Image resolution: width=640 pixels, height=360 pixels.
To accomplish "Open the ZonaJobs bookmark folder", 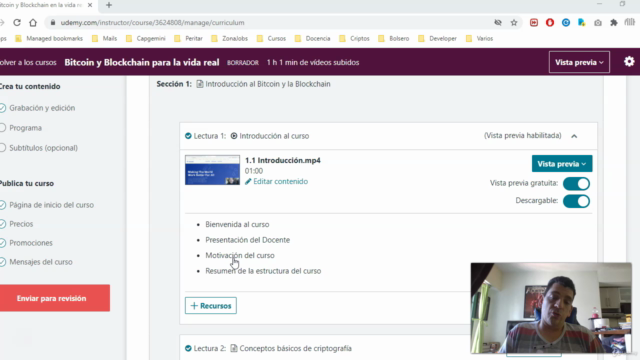I will [229, 38].
